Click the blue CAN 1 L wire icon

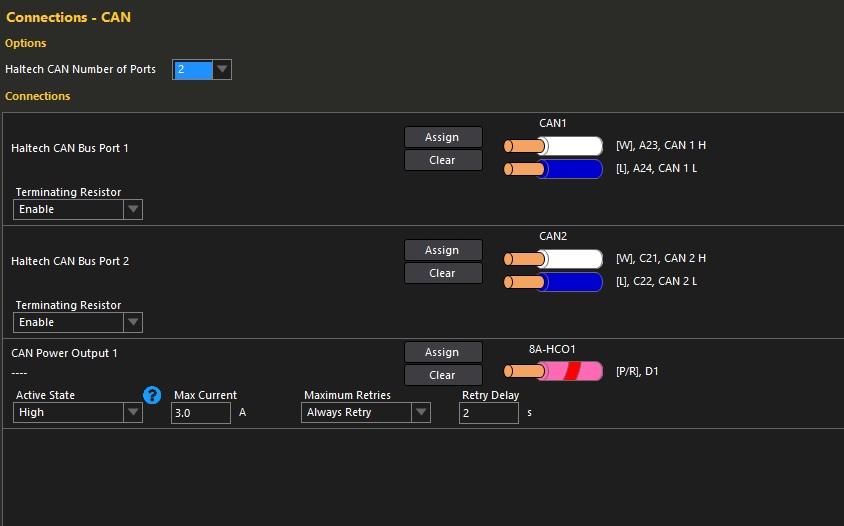point(553,169)
